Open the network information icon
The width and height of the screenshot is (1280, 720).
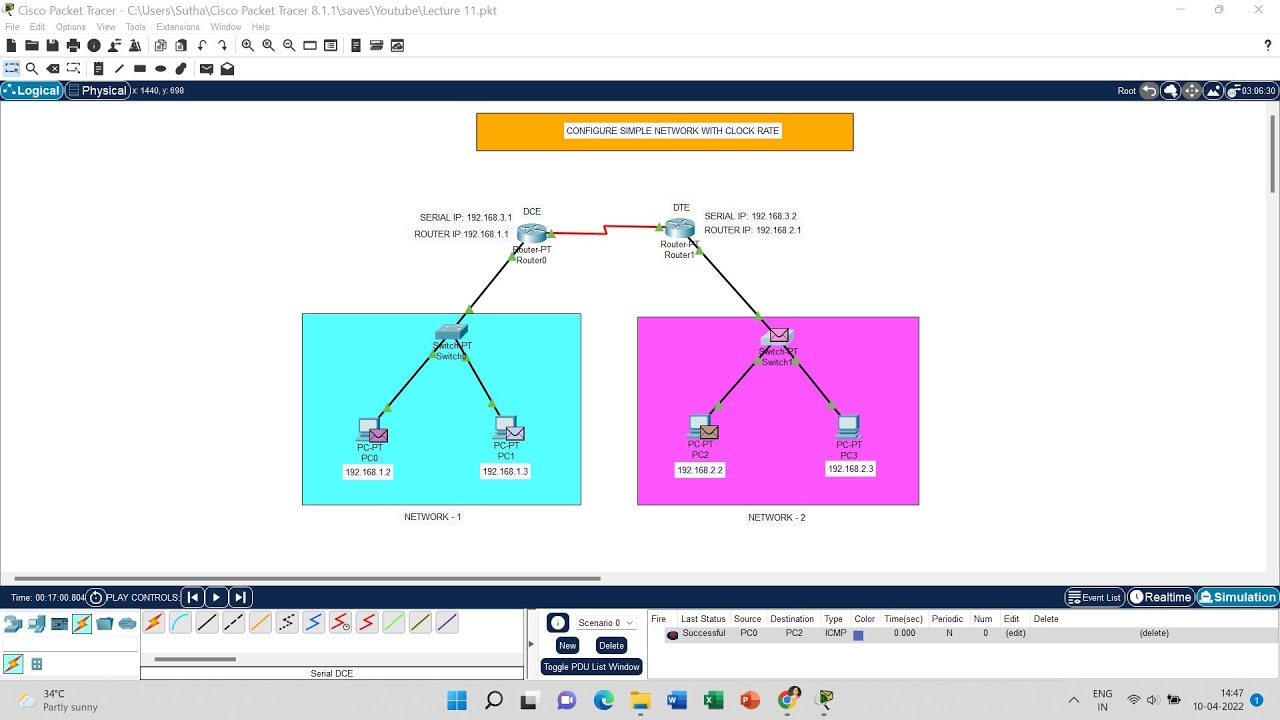(x=94, y=45)
